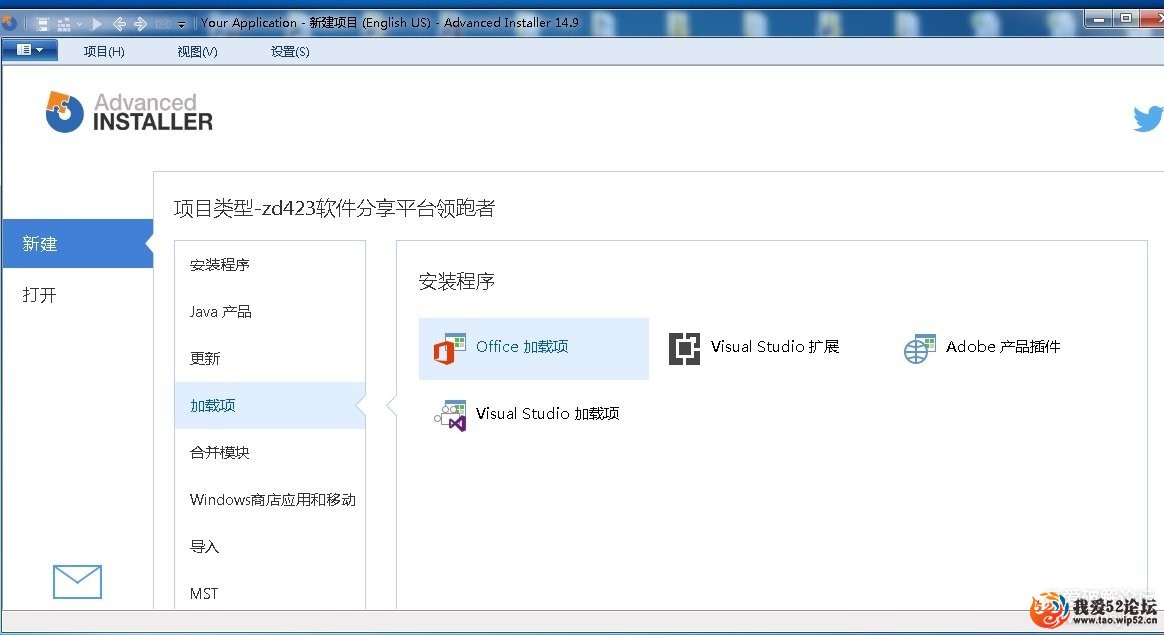Choose the Adobe 产品插件 label

tap(1003, 347)
